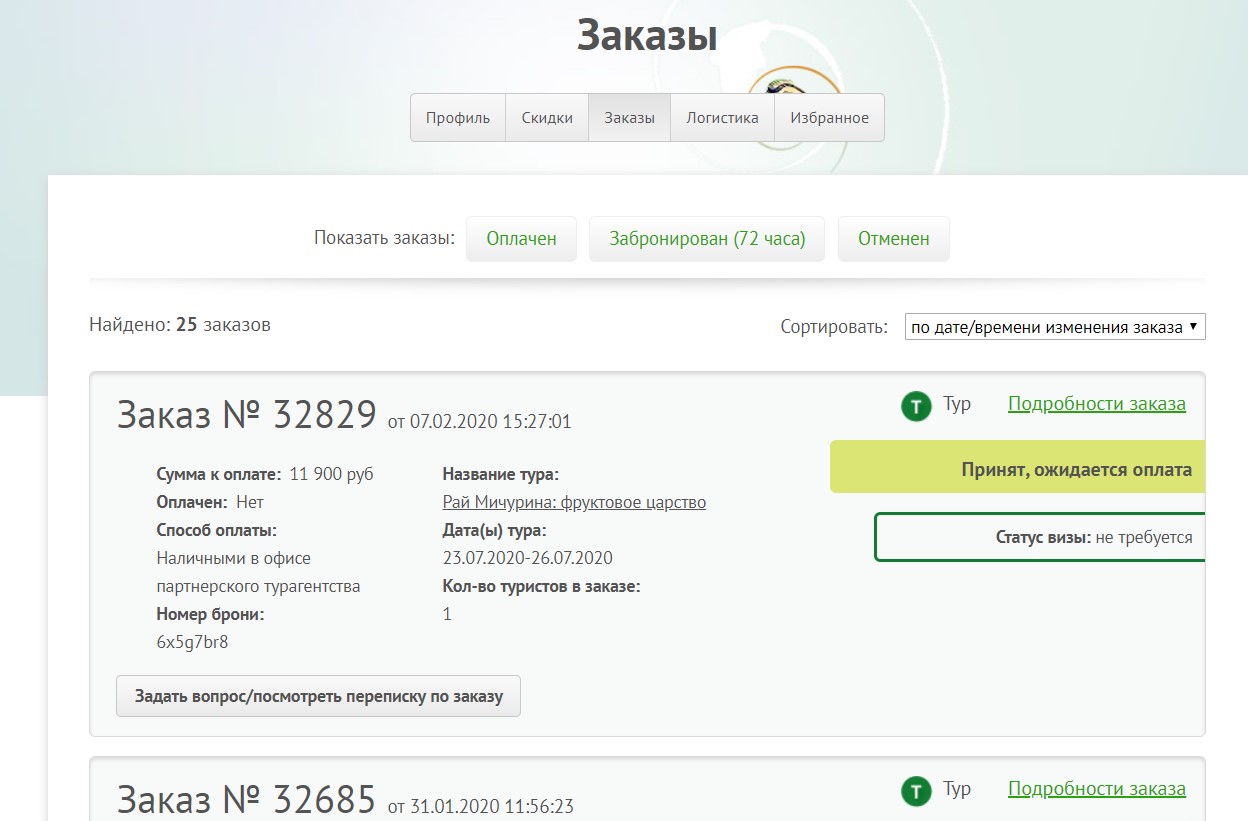
Task: Click the tour dates 23.07.2020-26.07.2020
Action: click(528, 558)
